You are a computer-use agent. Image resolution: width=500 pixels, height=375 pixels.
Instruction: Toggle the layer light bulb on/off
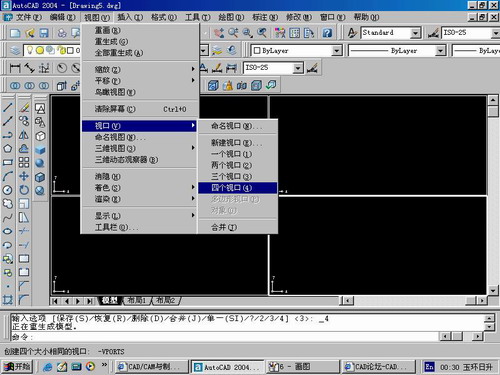(30, 50)
